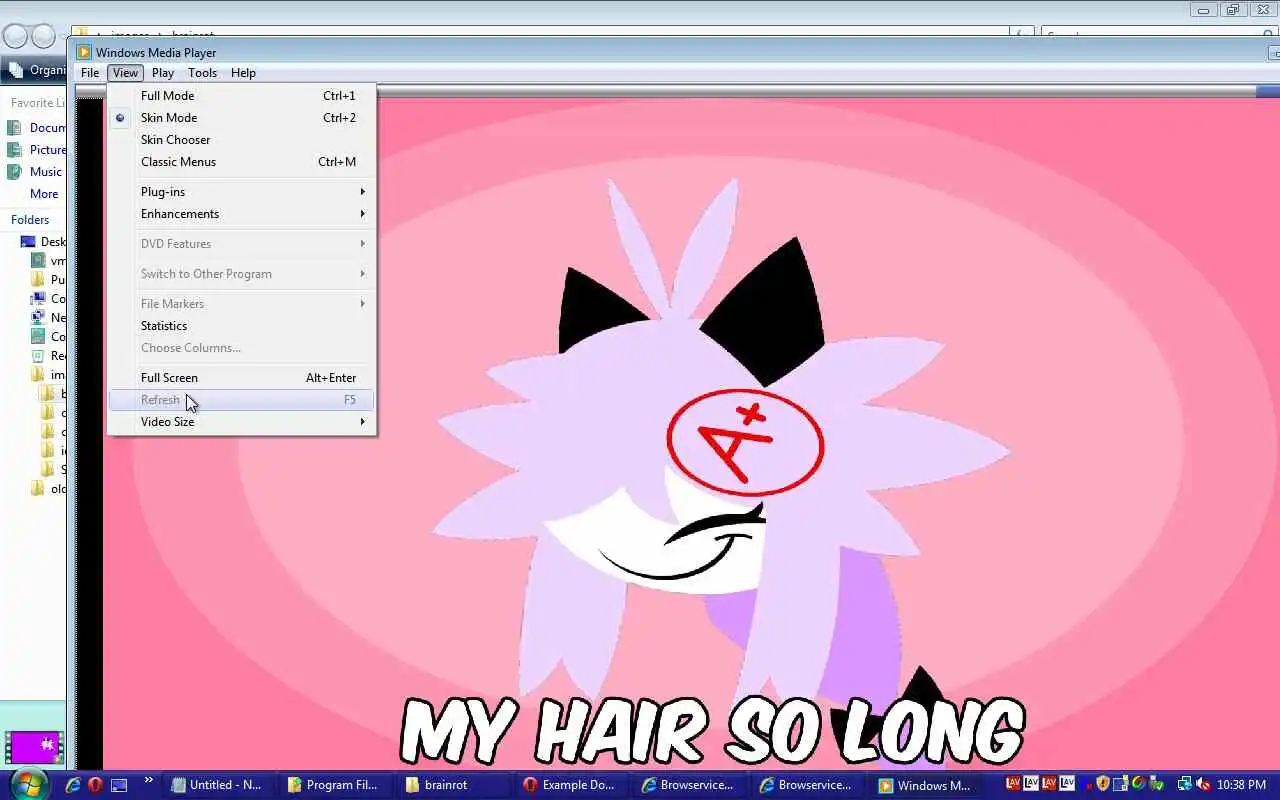Open Pictures favorite link
Image resolution: width=1280 pixels, height=800 pixels.
point(37,150)
